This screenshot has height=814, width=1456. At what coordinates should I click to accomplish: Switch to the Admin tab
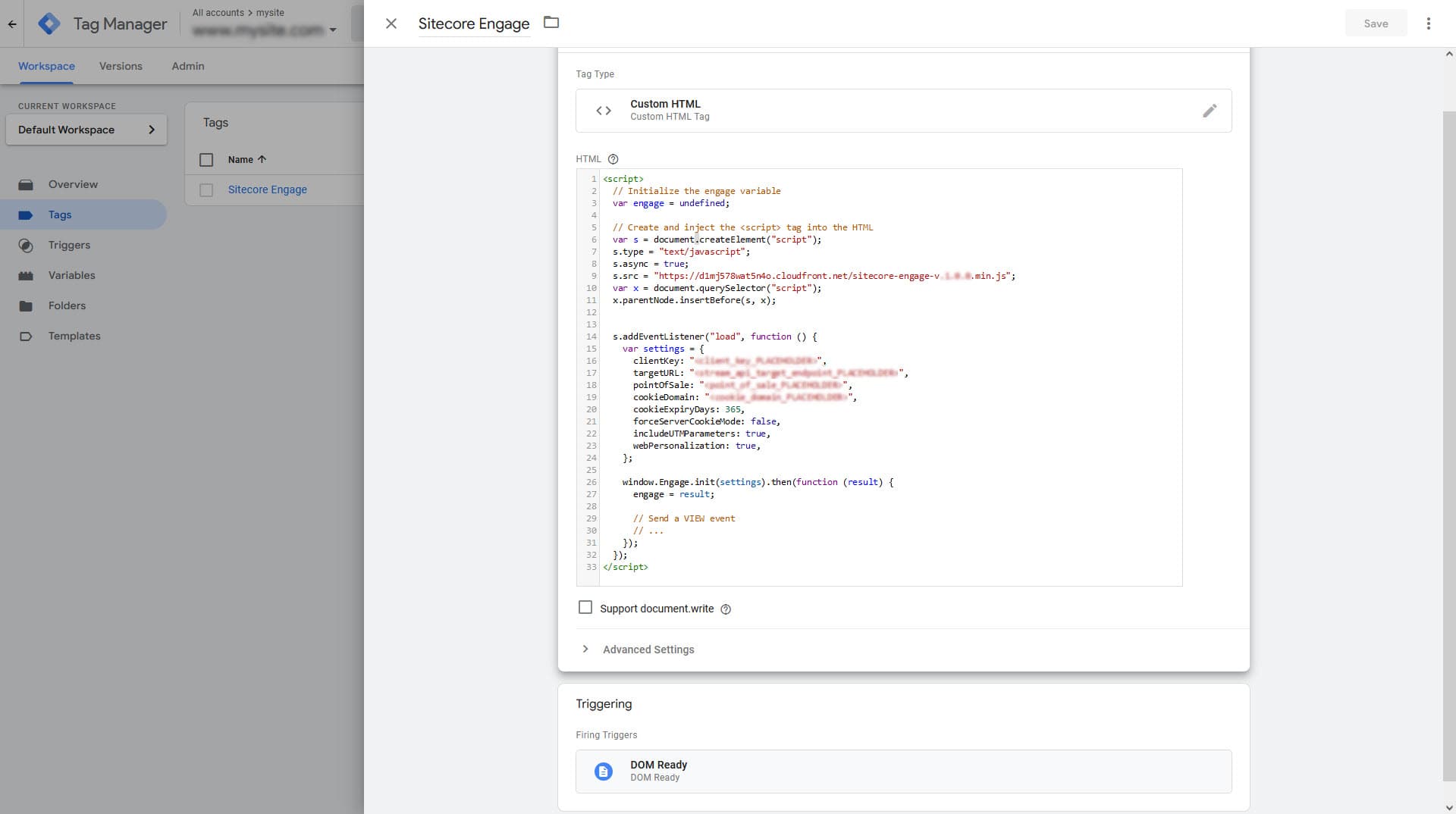[x=188, y=66]
